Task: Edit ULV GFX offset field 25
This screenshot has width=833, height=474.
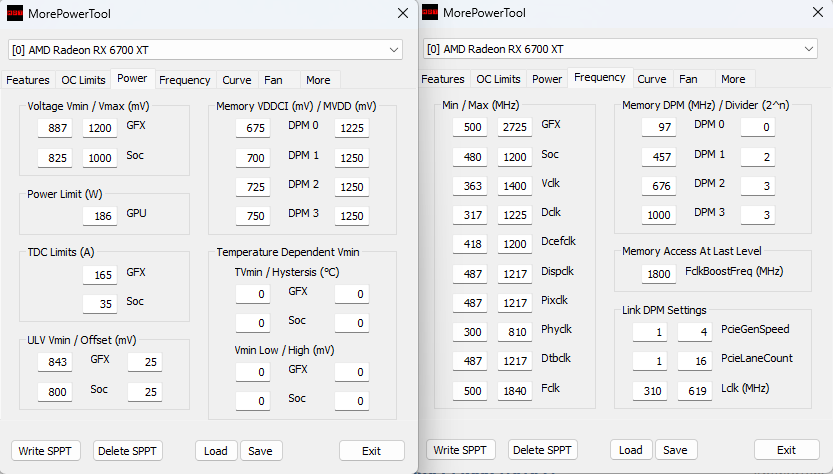Action: point(144,362)
